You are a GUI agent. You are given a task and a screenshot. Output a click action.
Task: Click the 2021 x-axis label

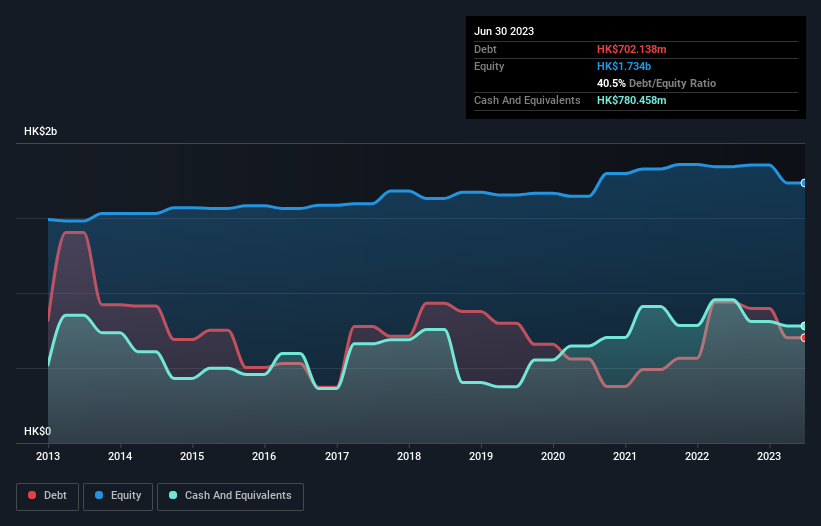[x=625, y=456]
